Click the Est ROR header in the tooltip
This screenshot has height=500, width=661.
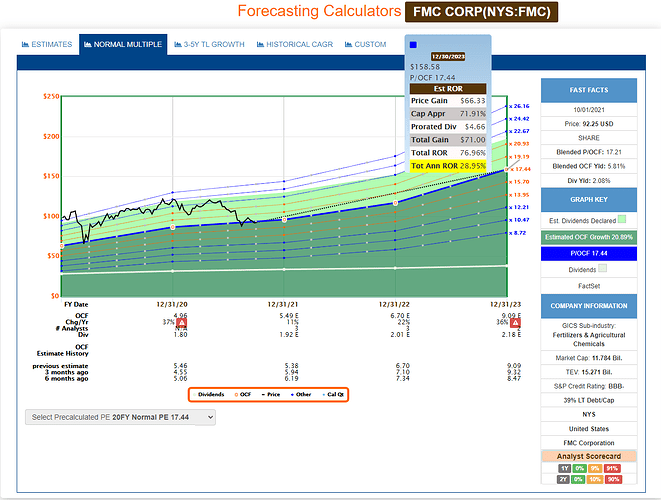pyautogui.click(x=448, y=89)
